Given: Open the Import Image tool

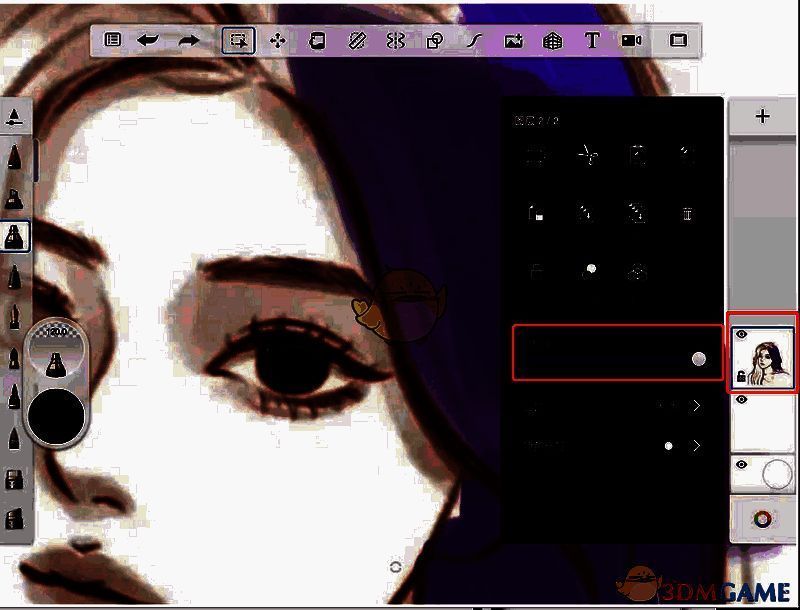Looking at the screenshot, I should (x=512, y=40).
